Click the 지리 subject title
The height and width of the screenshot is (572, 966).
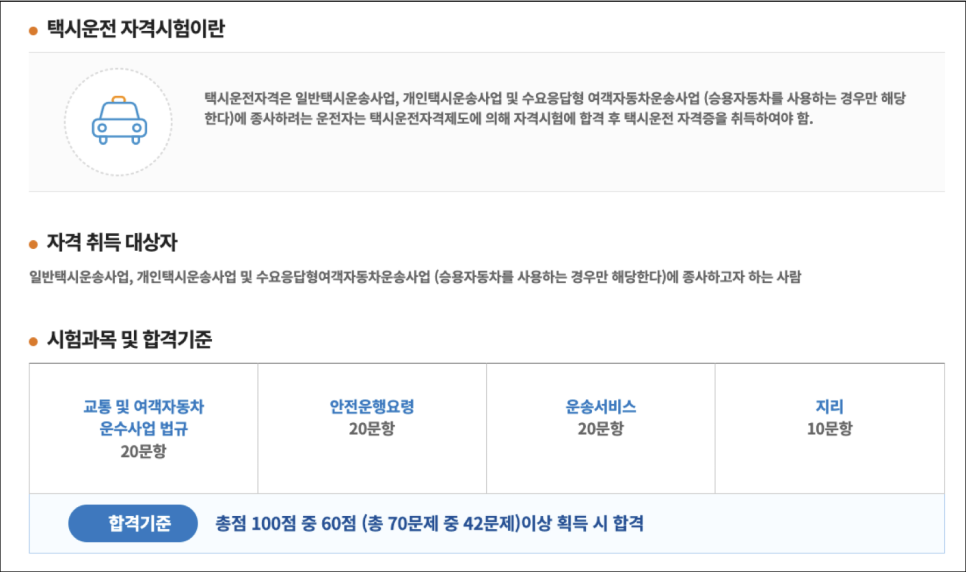(829, 406)
